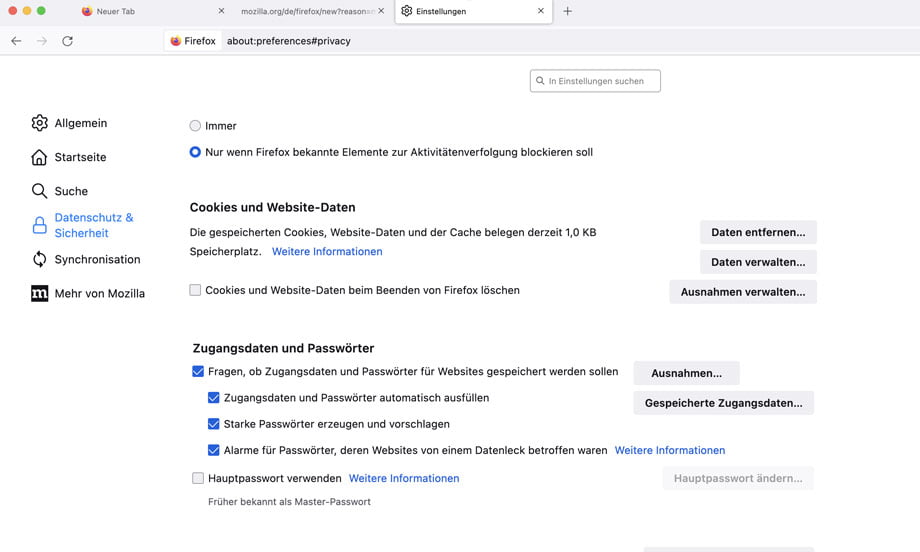Image resolution: width=920 pixels, height=552 pixels.
Task: Click the Synchronisation arrows icon
Action: [39, 259]
